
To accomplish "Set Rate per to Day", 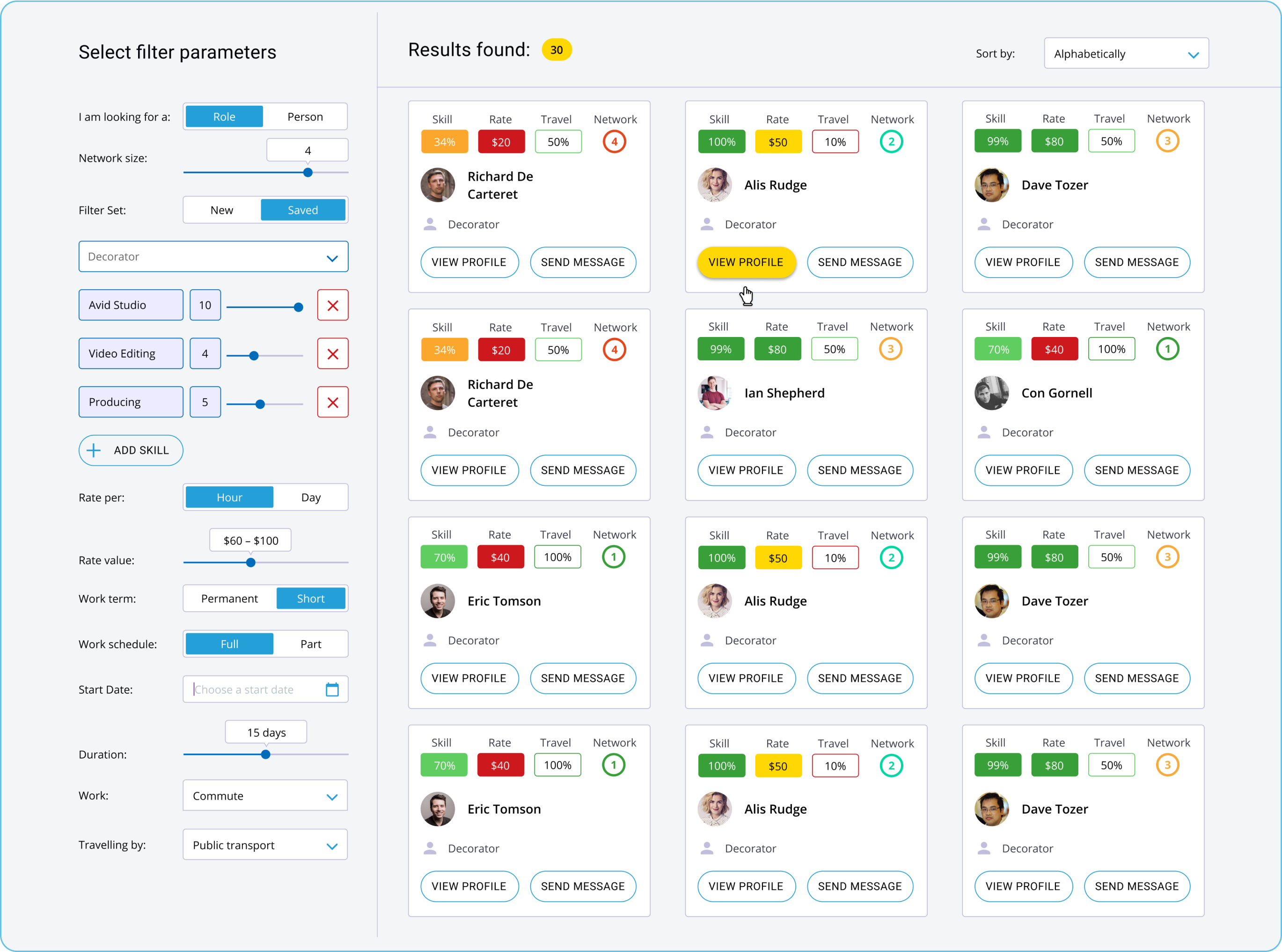I will (x=311, y=498).
